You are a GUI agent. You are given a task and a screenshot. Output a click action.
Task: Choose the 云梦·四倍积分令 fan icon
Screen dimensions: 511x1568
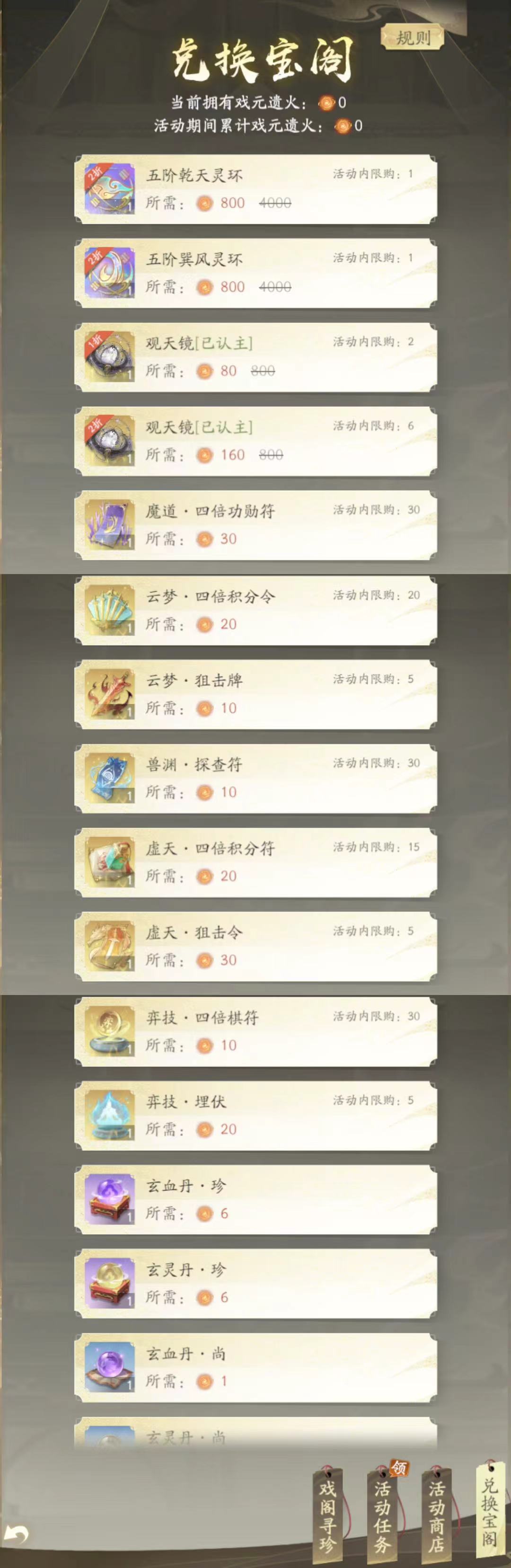tap(109, 610)
